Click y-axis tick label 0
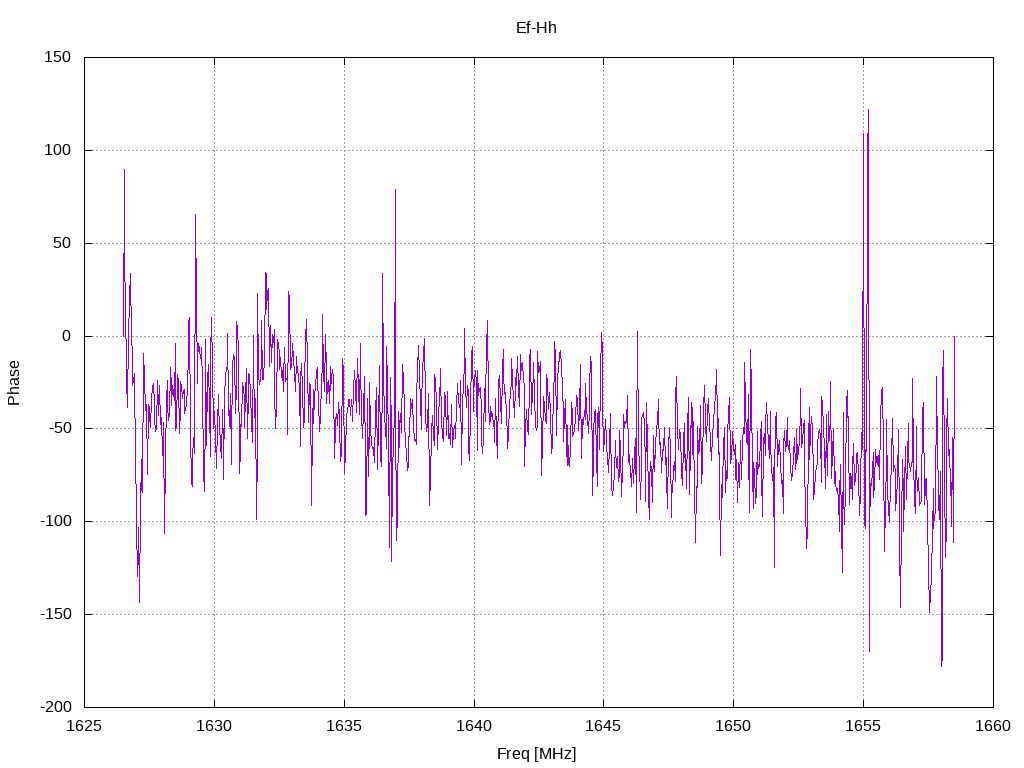This screenshot has height=768, width=1024. coord(67,336)
